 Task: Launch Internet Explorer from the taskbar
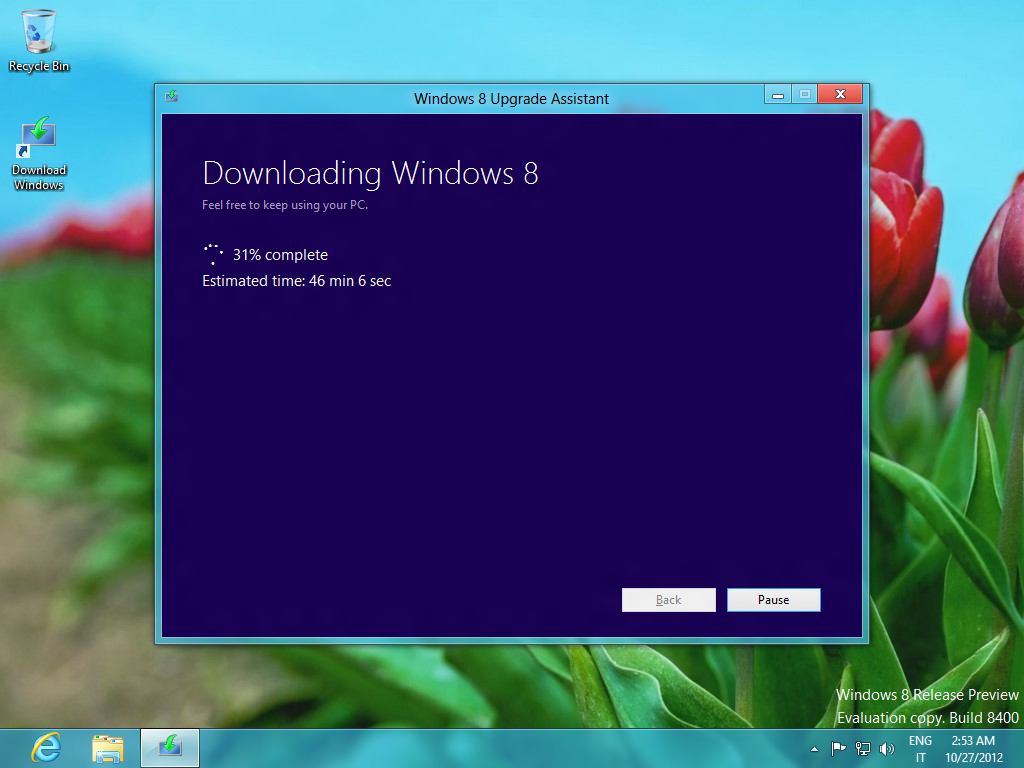click(46, 748)
